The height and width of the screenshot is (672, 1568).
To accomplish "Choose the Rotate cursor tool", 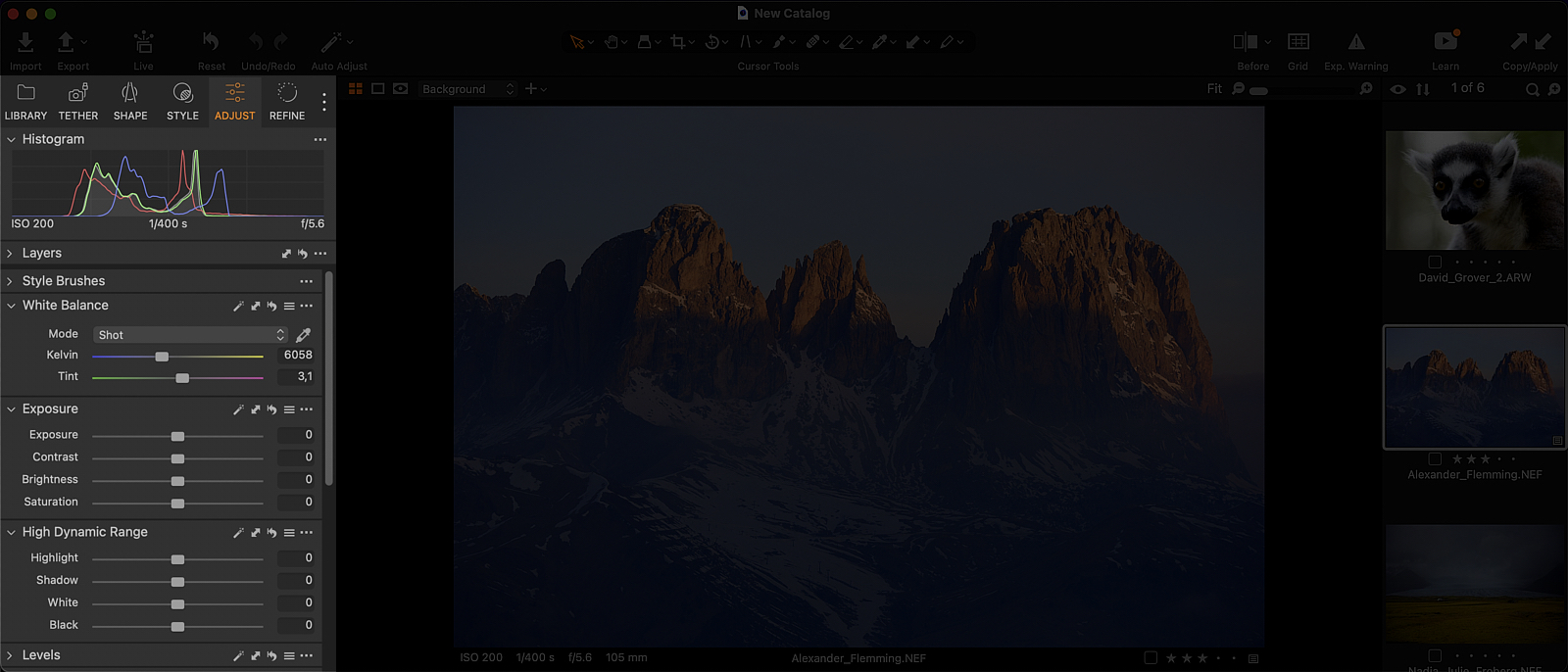I will (711, 42).
